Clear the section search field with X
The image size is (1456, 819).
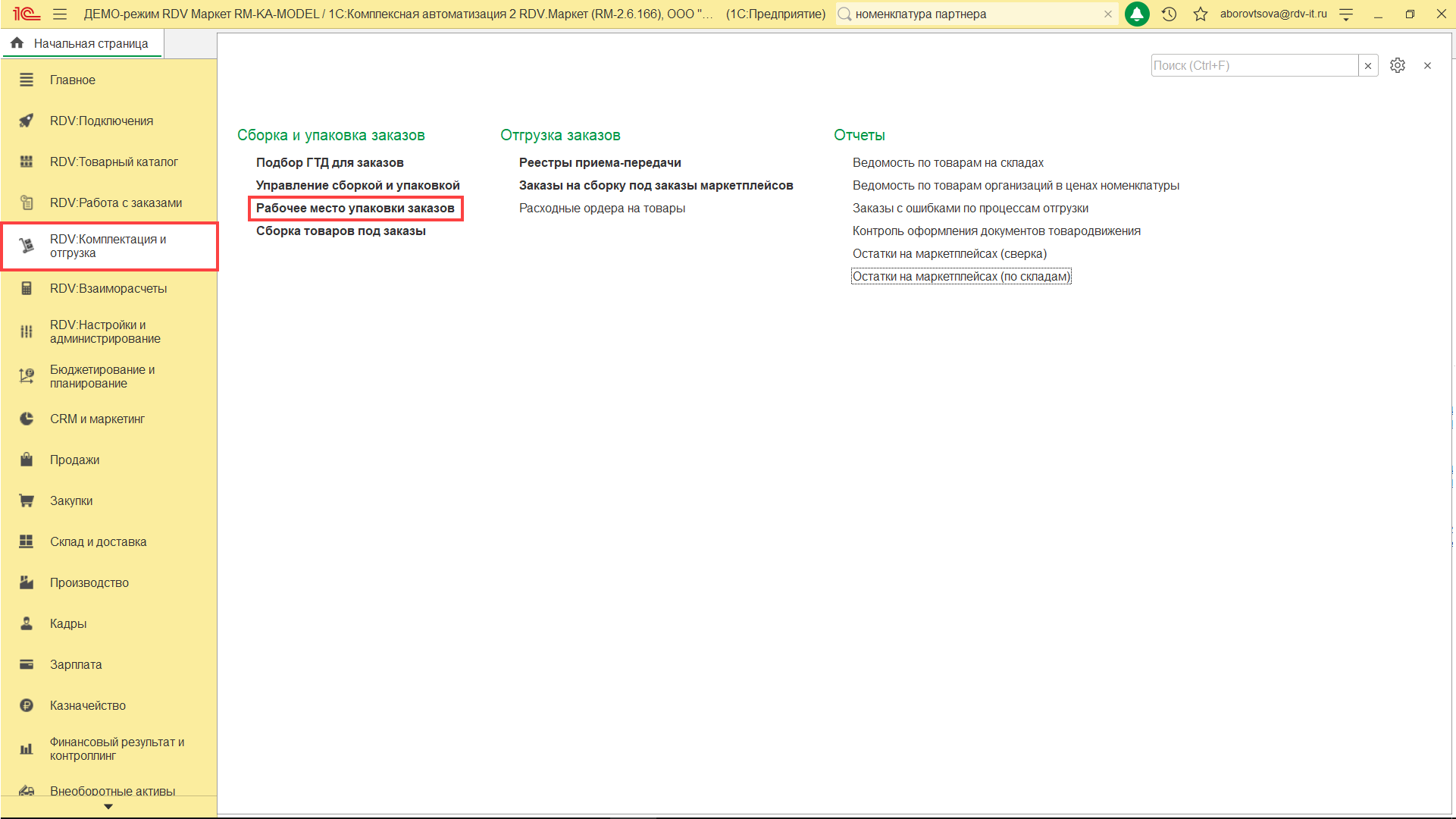[1368, 65]
